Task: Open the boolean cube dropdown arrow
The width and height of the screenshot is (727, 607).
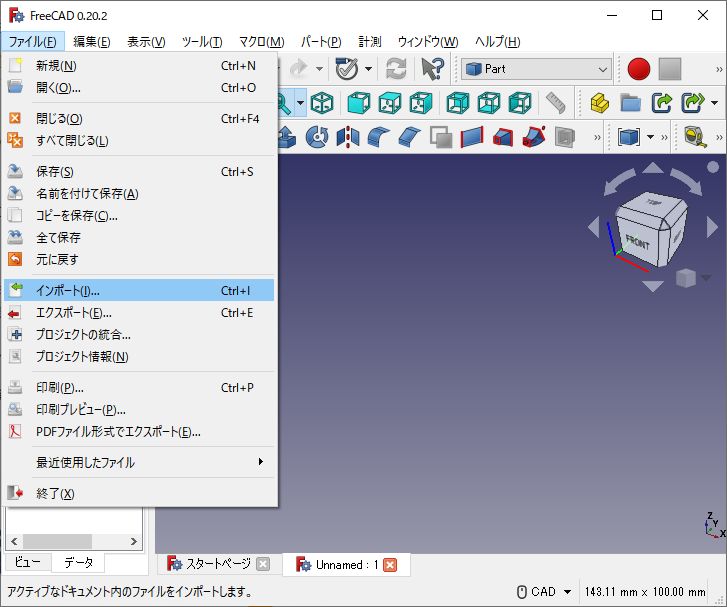Action: [650, 137]
